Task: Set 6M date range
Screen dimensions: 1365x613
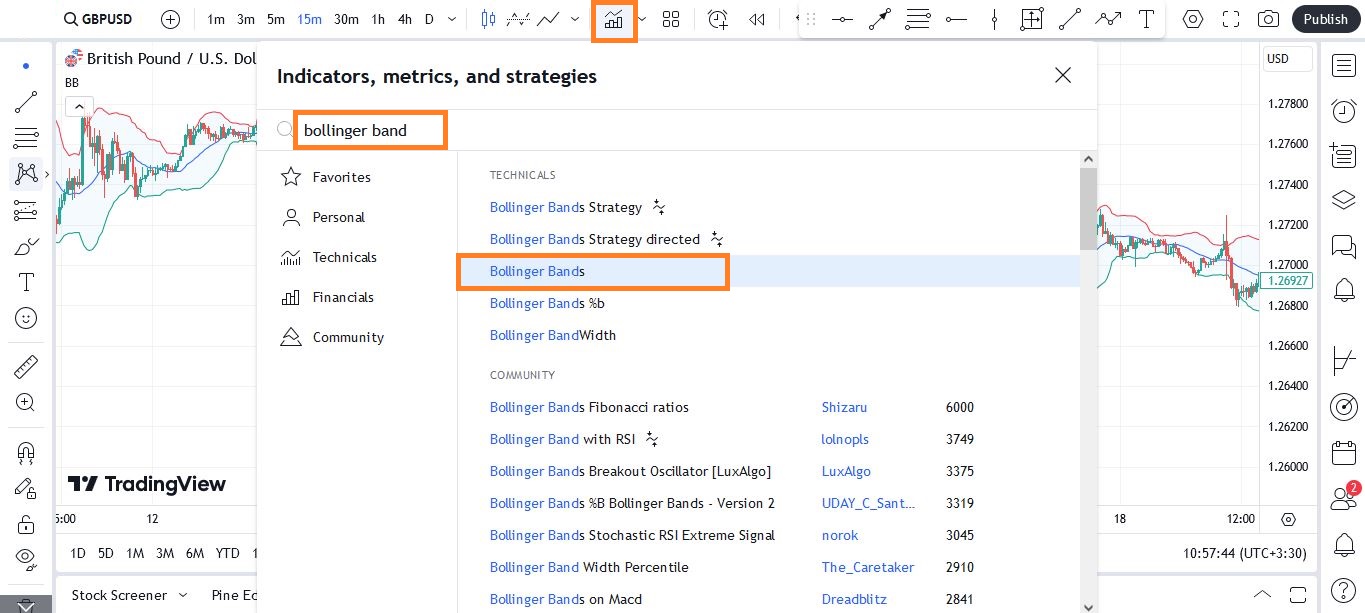Action: coord(195,553)
